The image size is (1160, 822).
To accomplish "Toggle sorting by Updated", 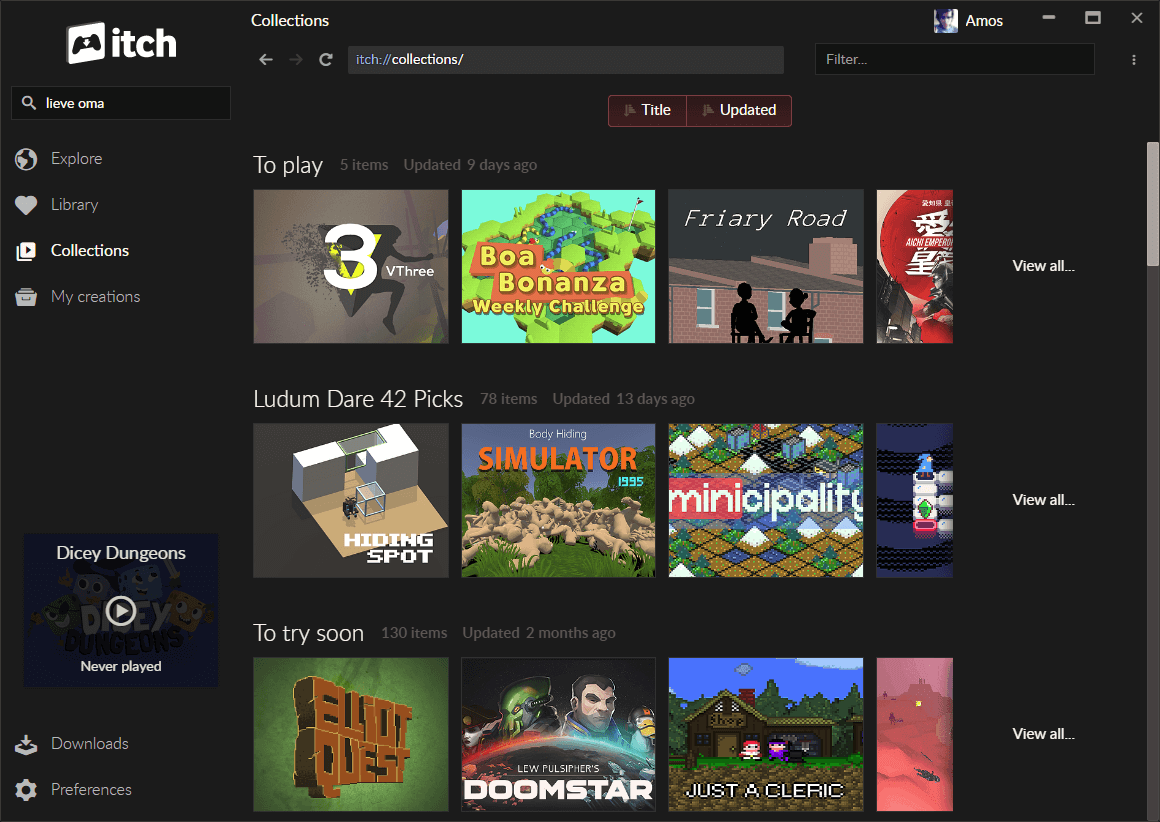I will tap(747, 110).
